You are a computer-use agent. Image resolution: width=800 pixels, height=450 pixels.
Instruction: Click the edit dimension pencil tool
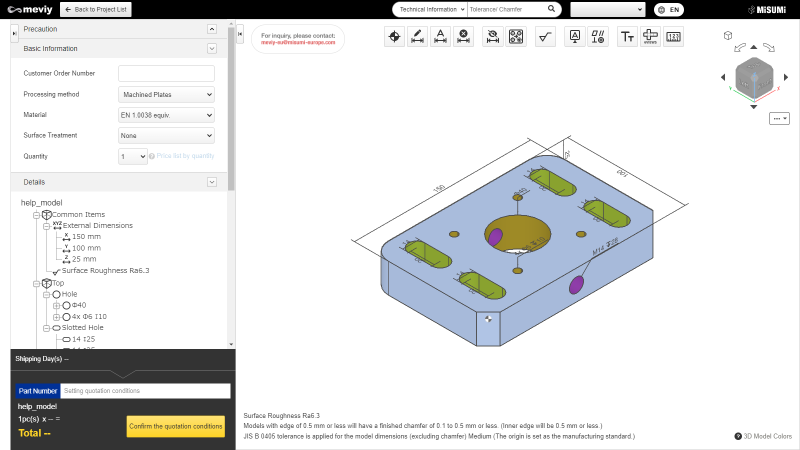pyautogui.click(x=417, y=37)
